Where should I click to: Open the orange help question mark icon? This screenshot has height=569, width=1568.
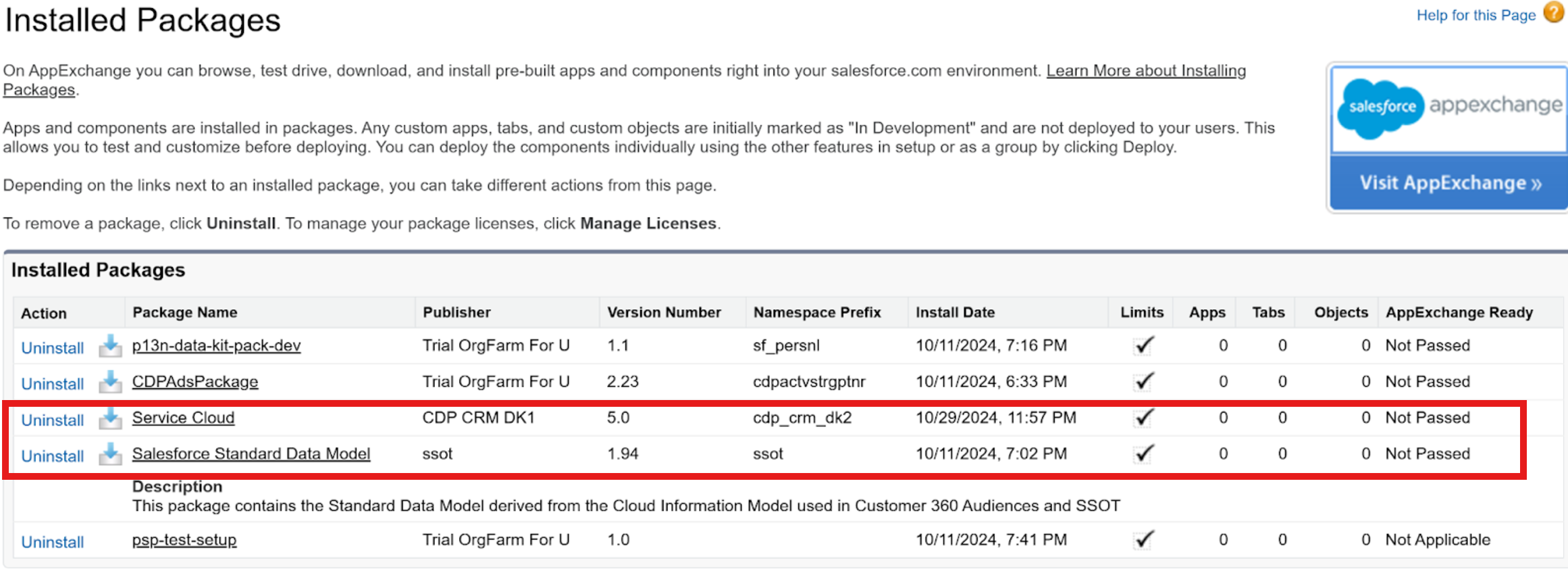(x=1554, y=13)
